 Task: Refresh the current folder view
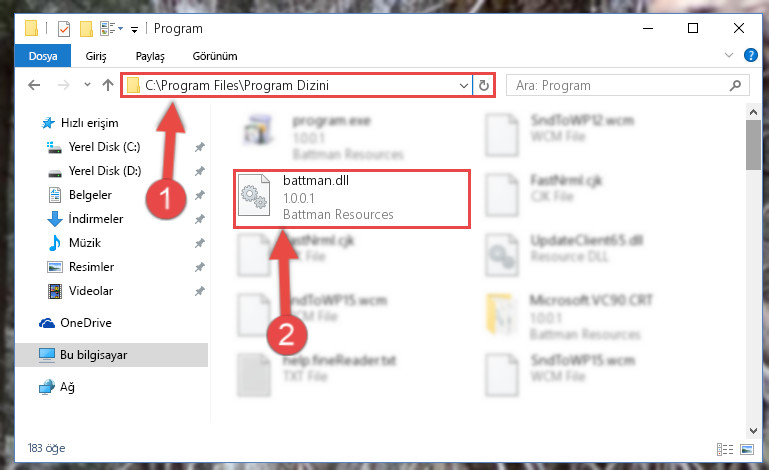click(484, 85)
